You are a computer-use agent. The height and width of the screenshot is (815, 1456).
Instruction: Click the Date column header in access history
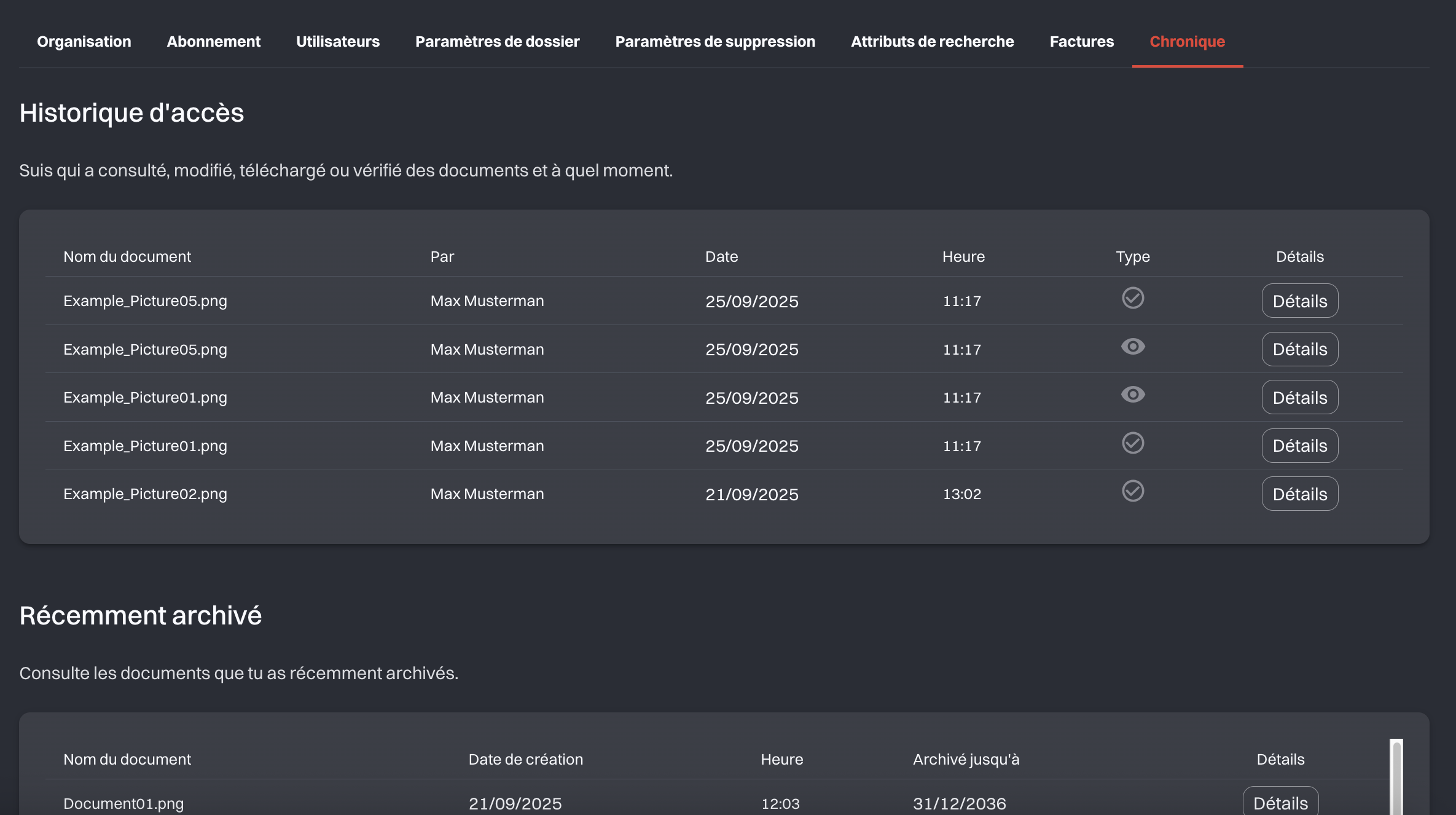click(721, 257)
